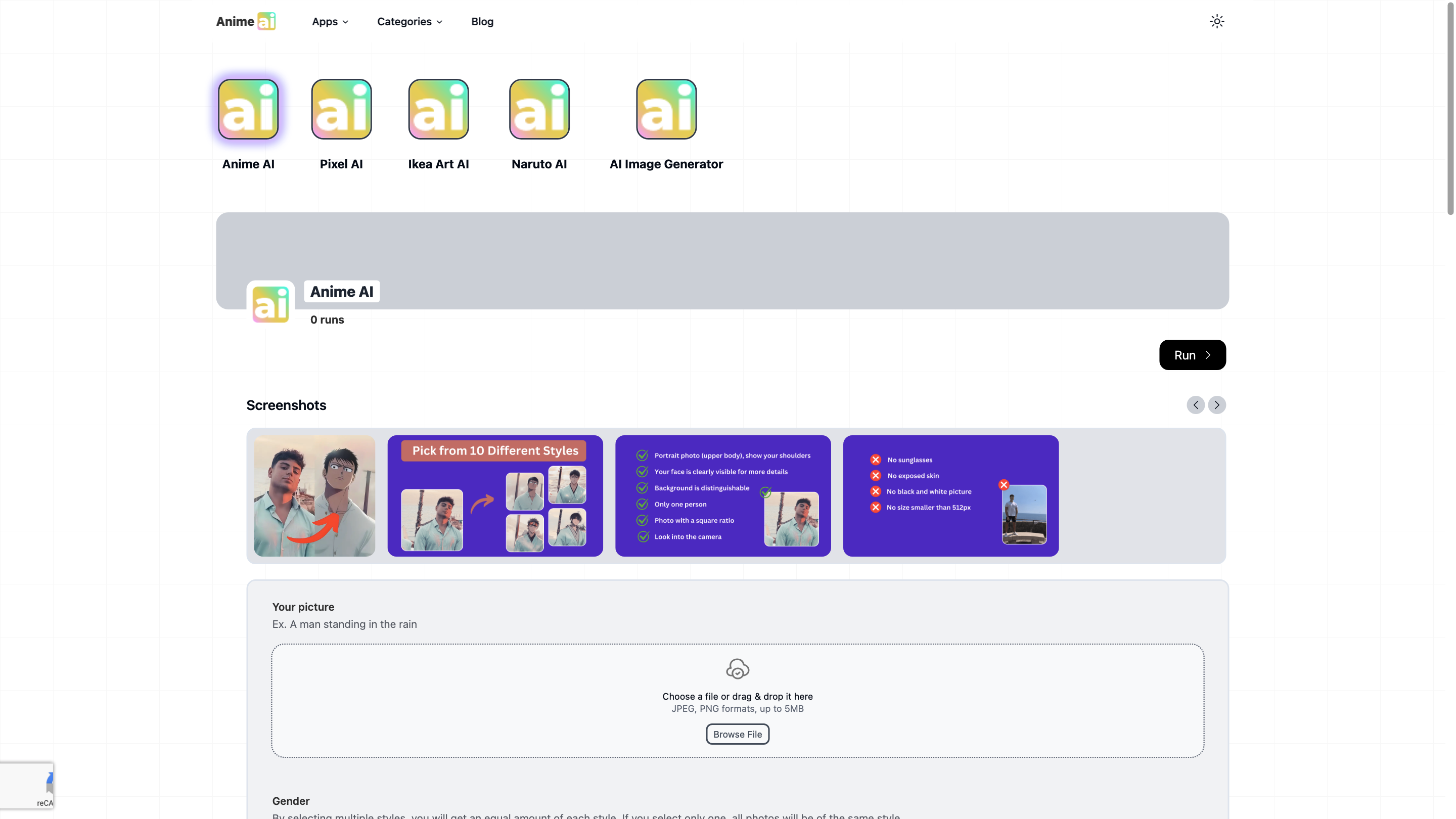Expand the Apps dropdown menu
Screen dimensions: 1456x819
[330, 21]
